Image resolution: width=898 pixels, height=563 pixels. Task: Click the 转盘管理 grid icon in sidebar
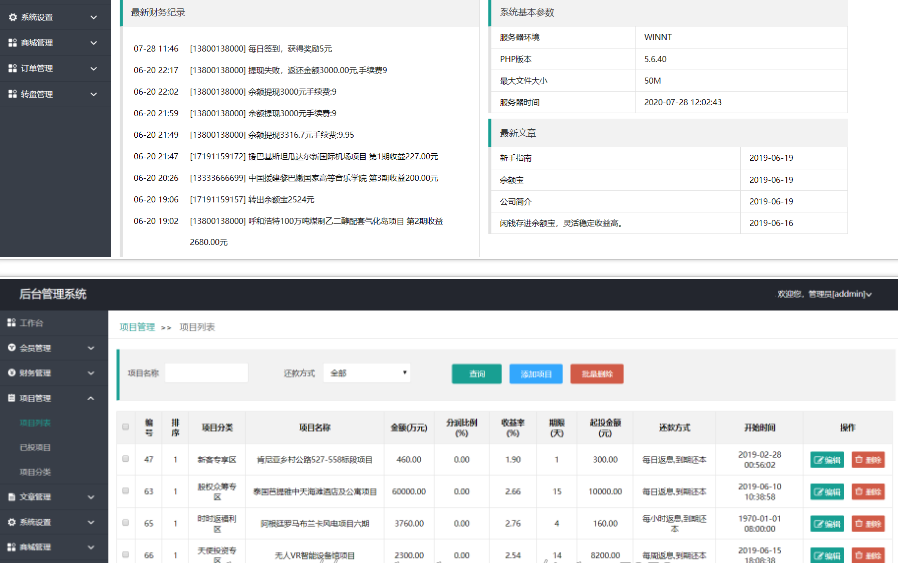coord(12,94)
